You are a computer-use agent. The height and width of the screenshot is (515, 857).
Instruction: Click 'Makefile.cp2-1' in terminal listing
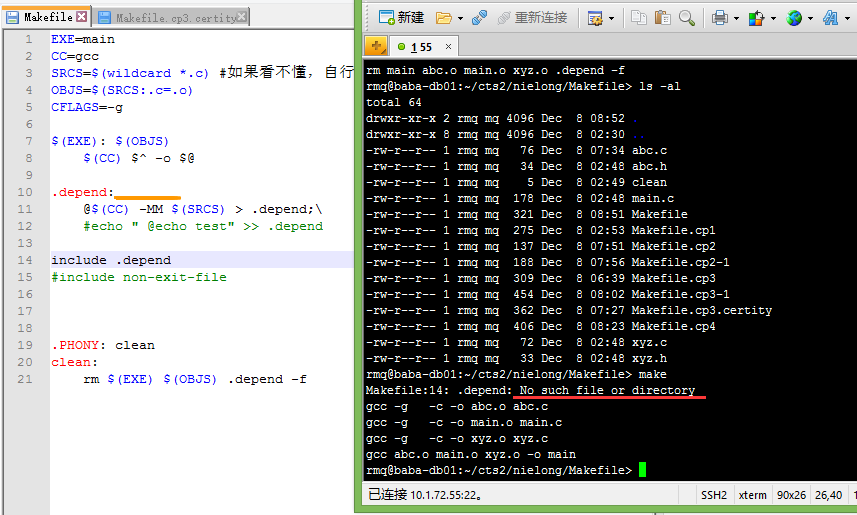[680, 262]
